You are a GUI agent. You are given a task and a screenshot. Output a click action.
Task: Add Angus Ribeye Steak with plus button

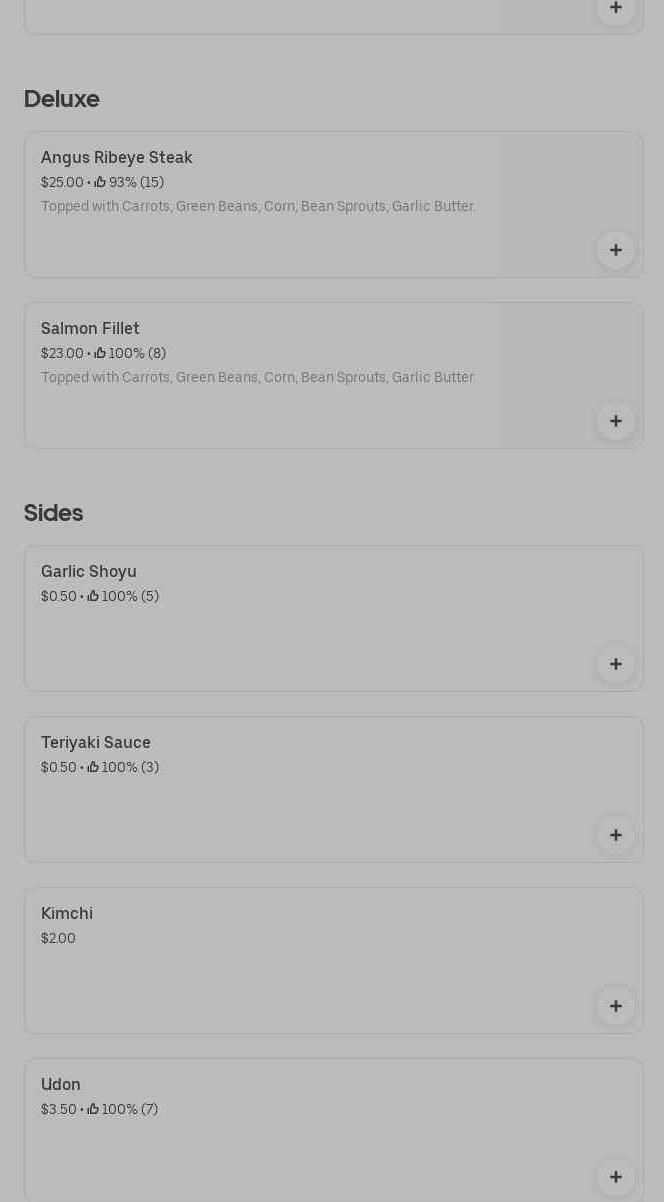[x=615, y=250]
